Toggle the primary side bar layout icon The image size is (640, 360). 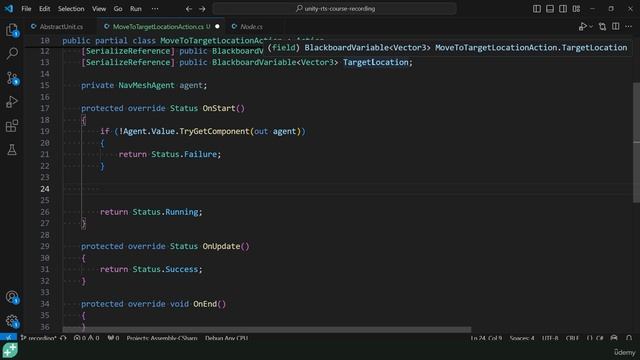[x=537, y=9]
